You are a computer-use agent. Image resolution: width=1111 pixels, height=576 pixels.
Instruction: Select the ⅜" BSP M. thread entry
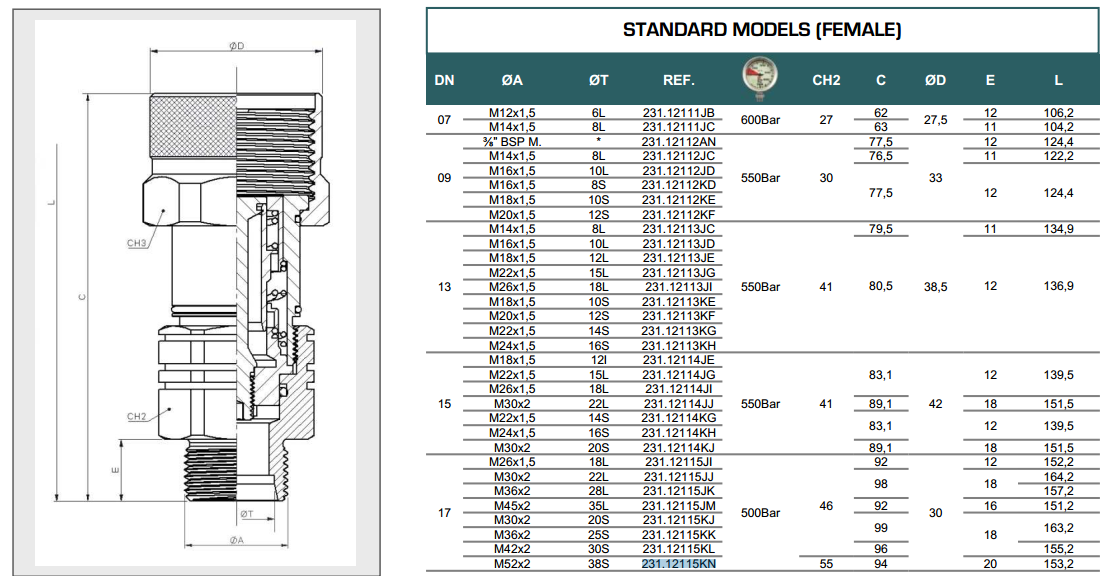point(512,142)
